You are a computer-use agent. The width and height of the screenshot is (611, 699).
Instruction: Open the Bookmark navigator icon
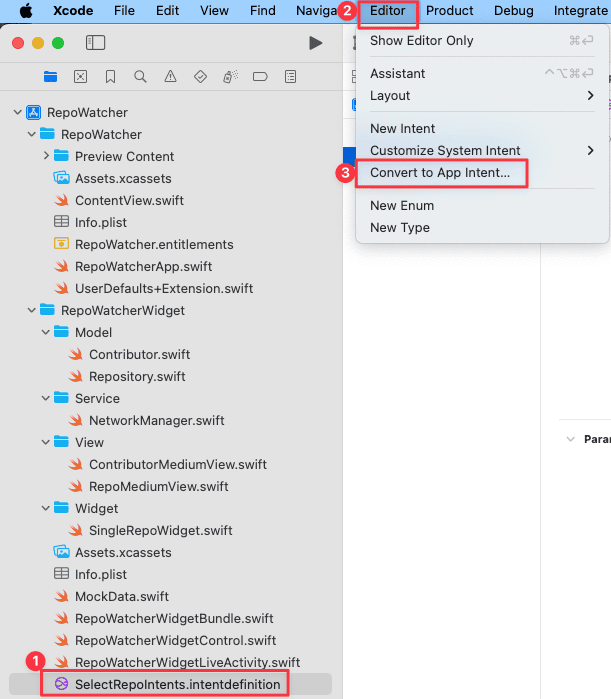(x=110, y=77)
